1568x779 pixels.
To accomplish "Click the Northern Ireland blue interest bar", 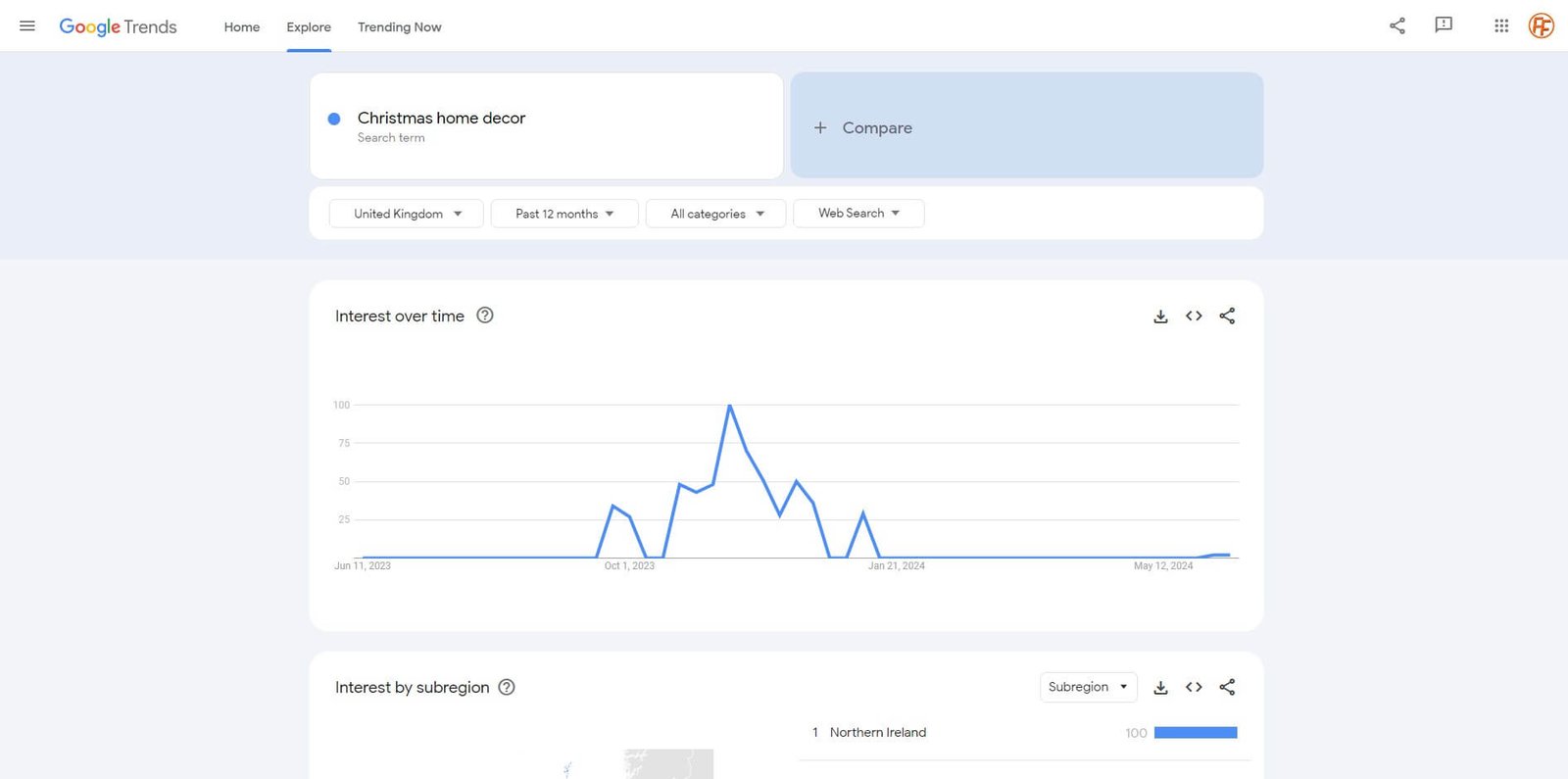I will click(1196, 733).
